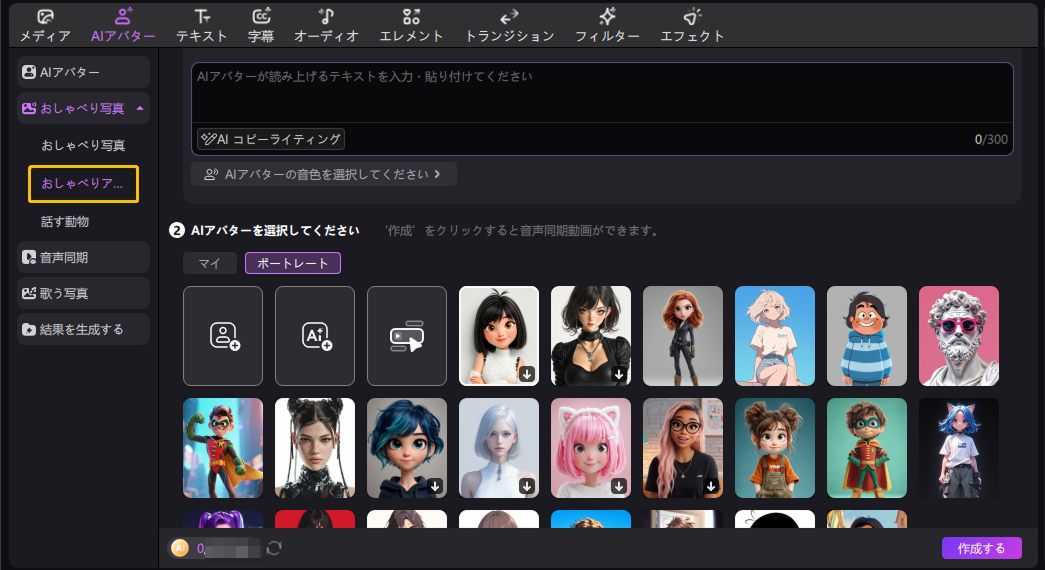The width and height of the screenshot is (1045, 570).
Task: Click the AI generate avatar icon
Action: pos(315,336)
